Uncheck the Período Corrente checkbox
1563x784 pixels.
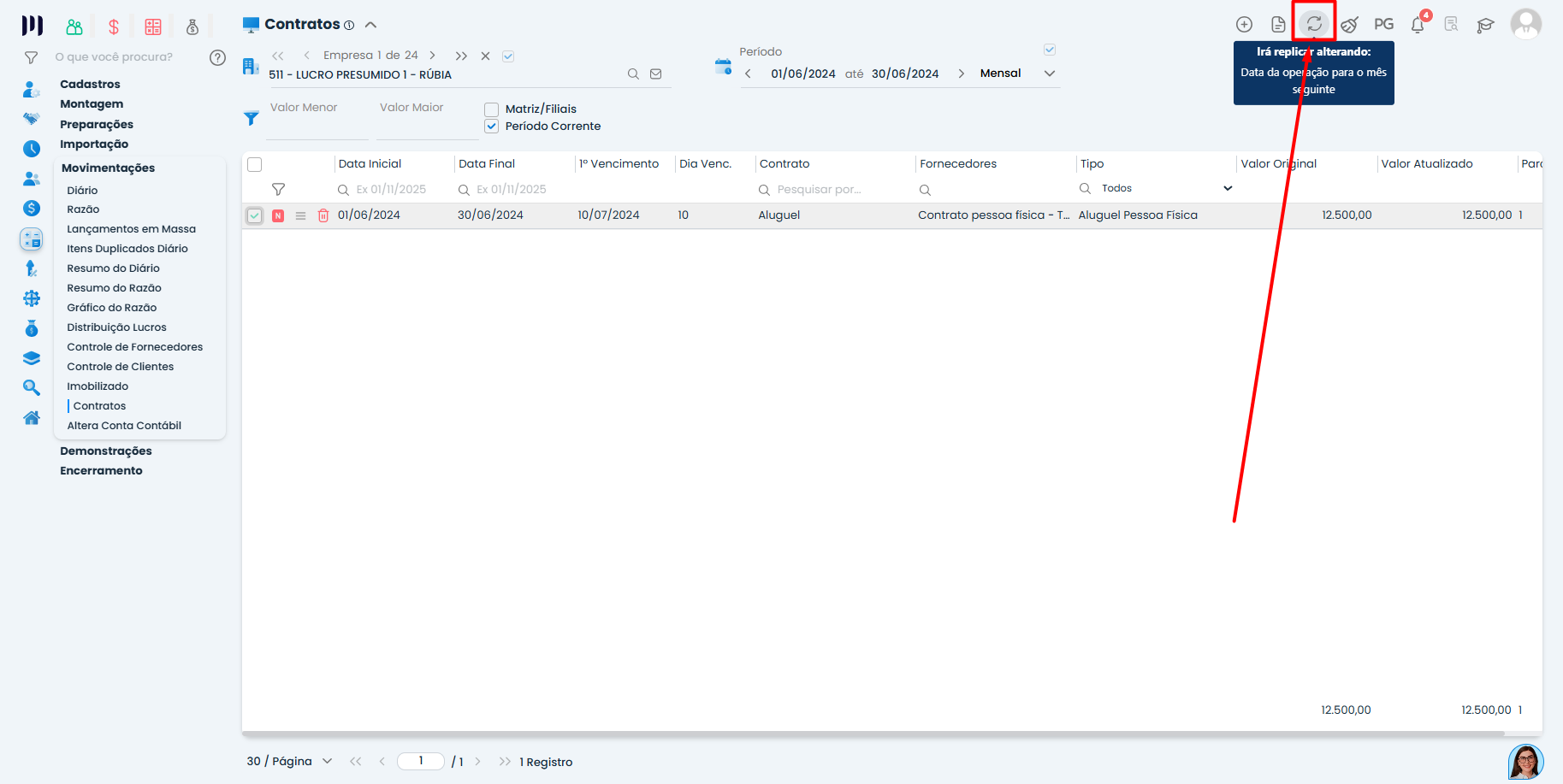492,127
